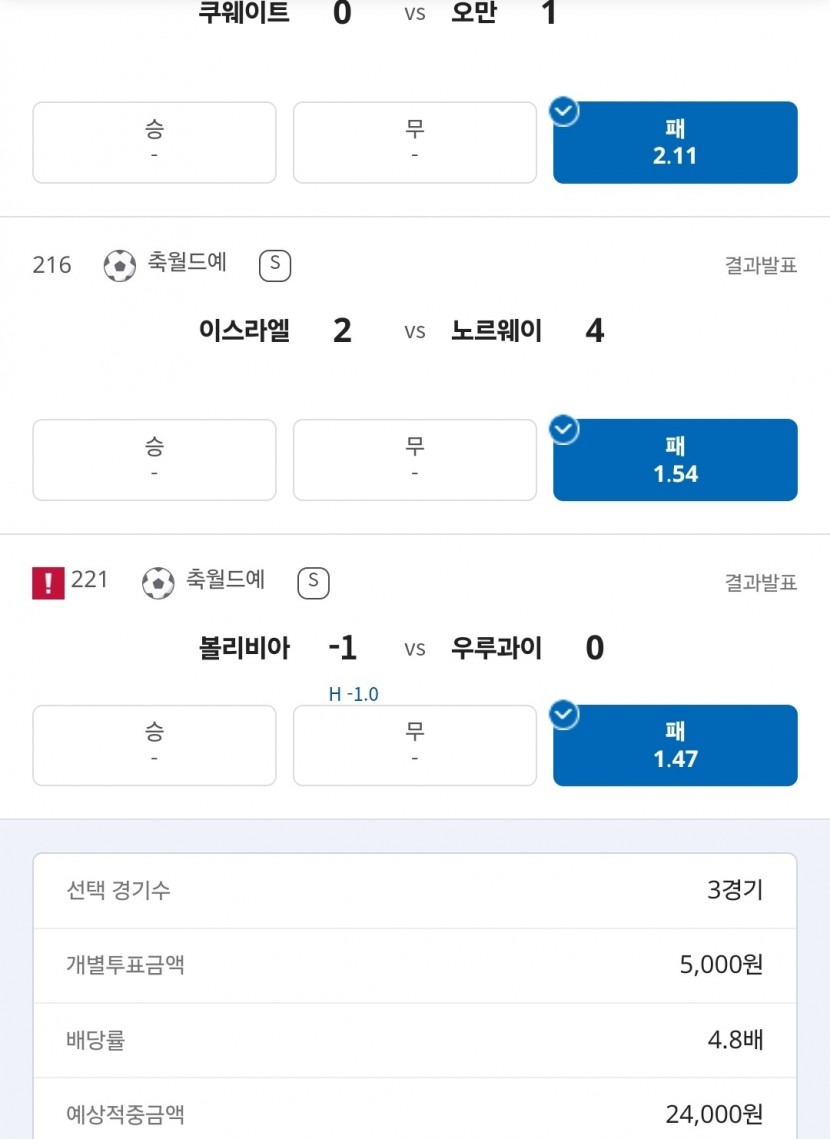This screenshot has height=1139, width=830.
Task: Click the checkmark badge on the 2.11 selection
Action: pyautogui.click(x=564, y=111)
